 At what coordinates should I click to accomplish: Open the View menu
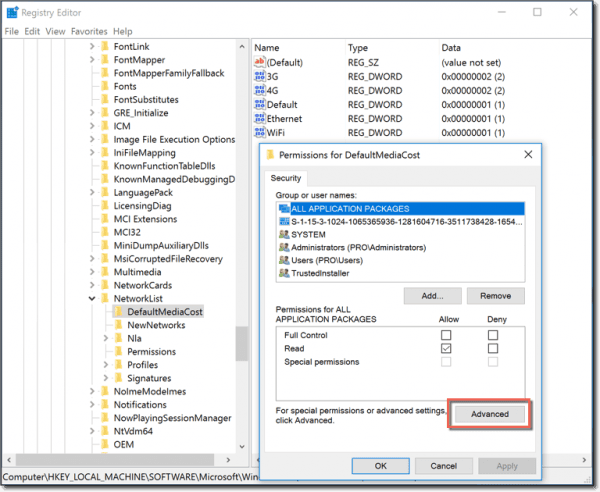coord(55,31)
